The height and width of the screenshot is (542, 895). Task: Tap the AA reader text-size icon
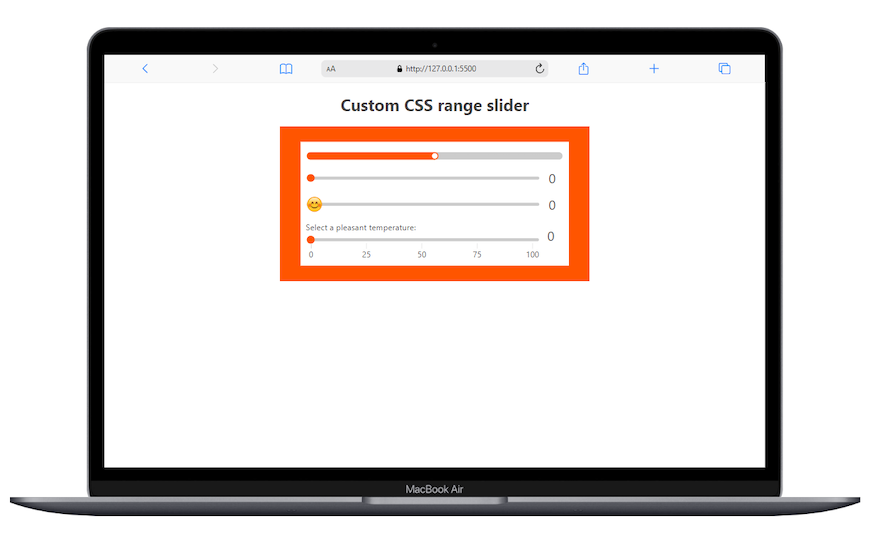(x=331, y=69)
